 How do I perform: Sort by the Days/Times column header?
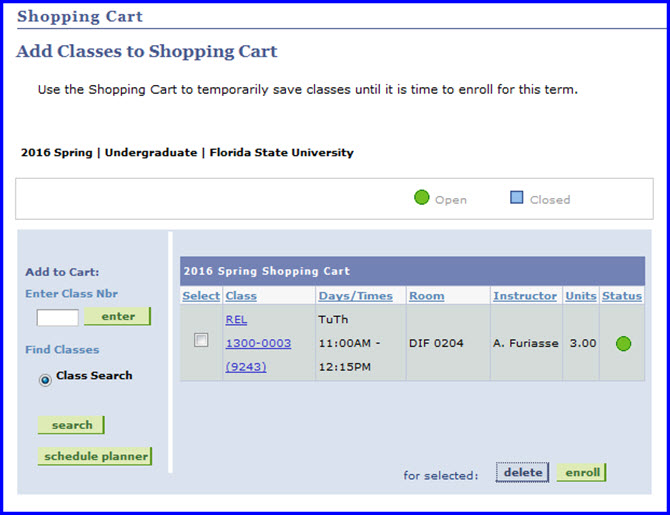tap(356, 296)
